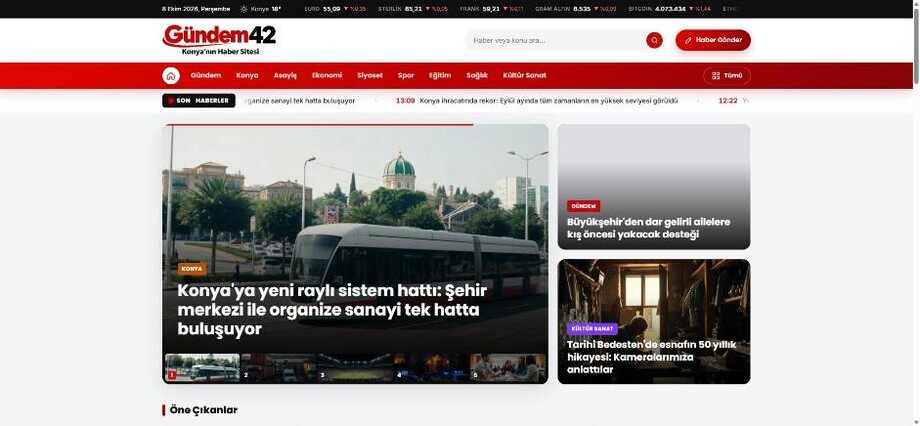Click the slider progress bar above main image
Screen dimensions: 920x426
click(320, 125)
